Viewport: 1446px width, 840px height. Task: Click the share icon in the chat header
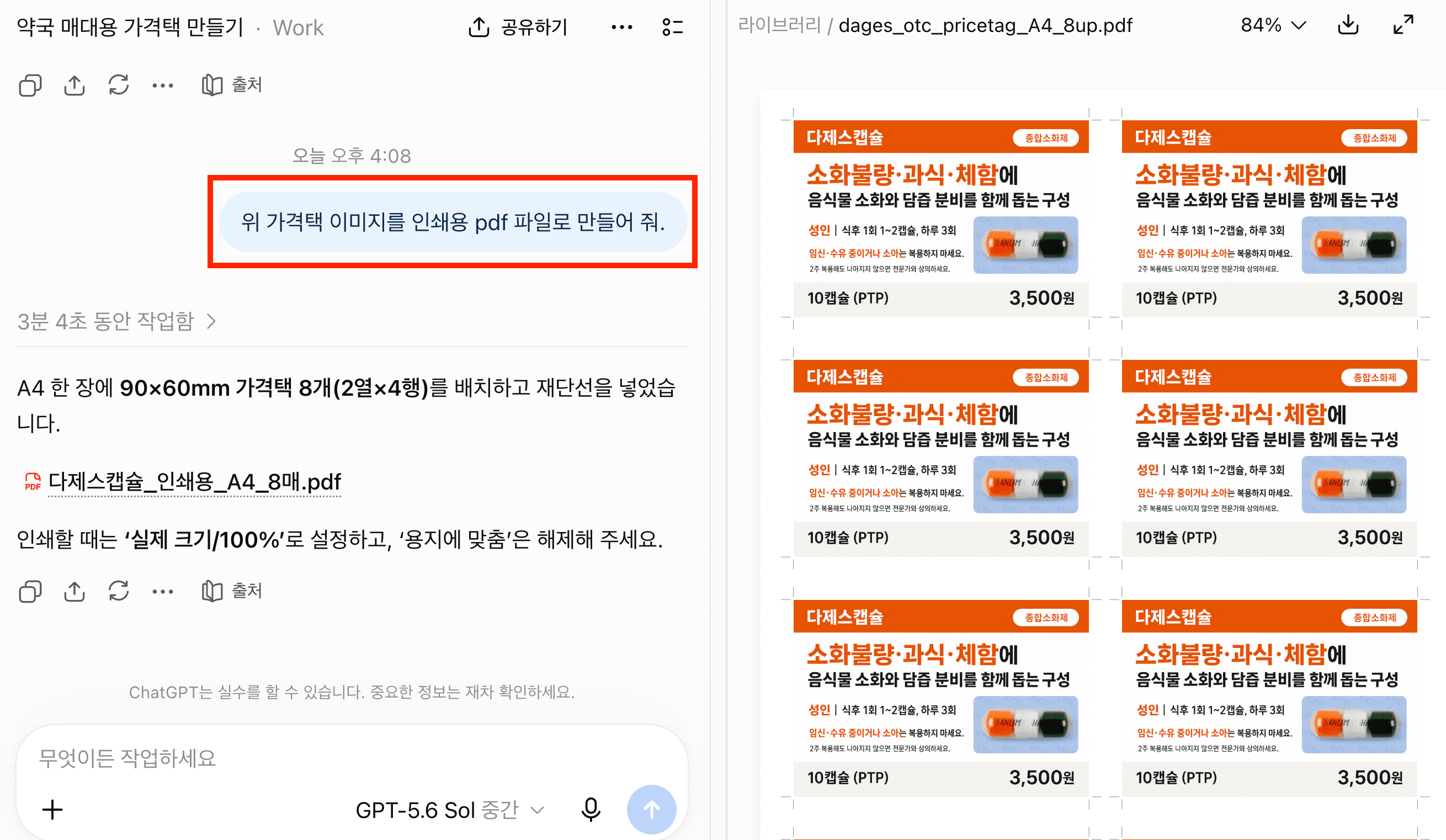(x=479, y=27)
